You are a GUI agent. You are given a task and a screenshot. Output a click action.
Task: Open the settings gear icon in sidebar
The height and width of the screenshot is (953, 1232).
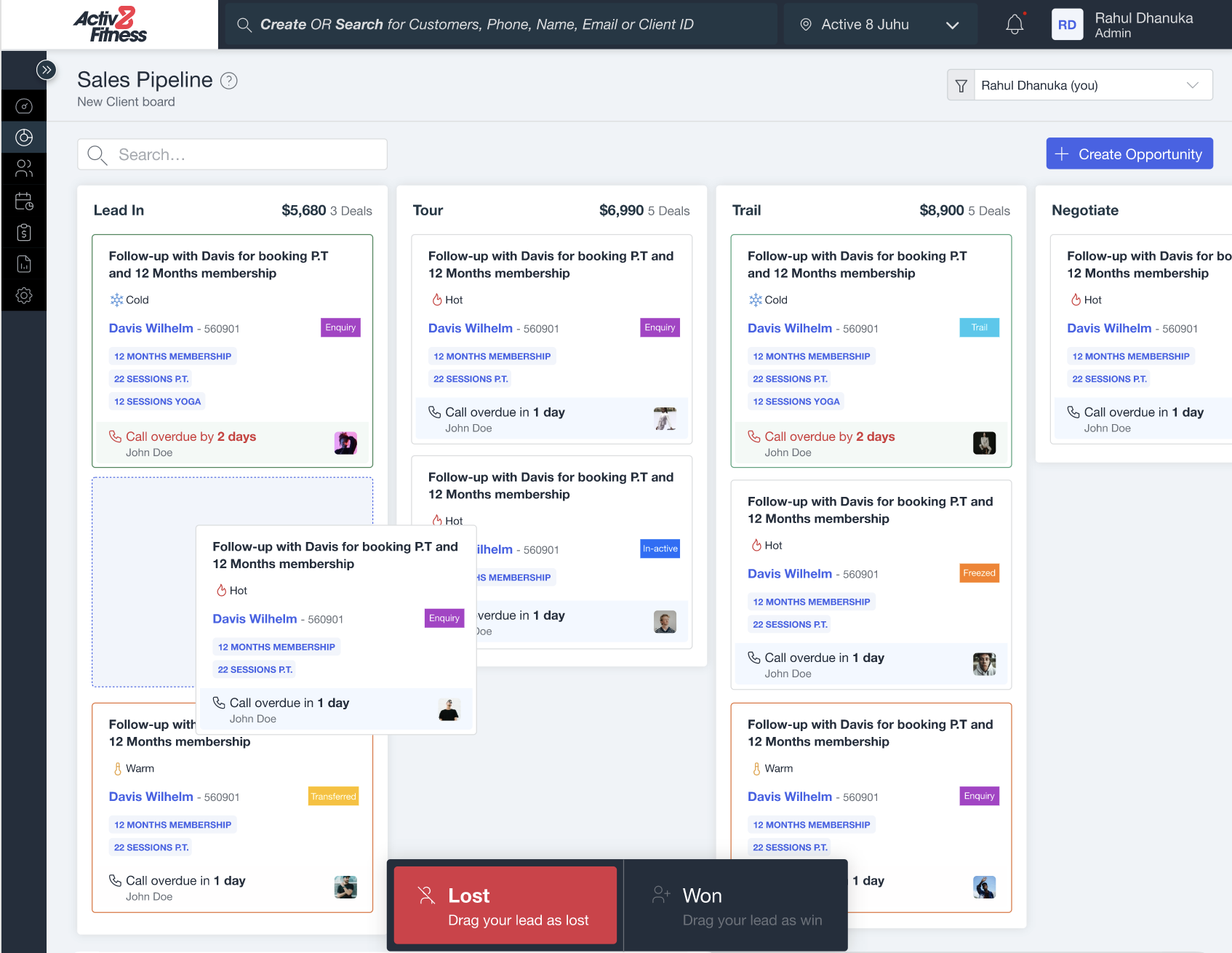[x=24, y=295]
